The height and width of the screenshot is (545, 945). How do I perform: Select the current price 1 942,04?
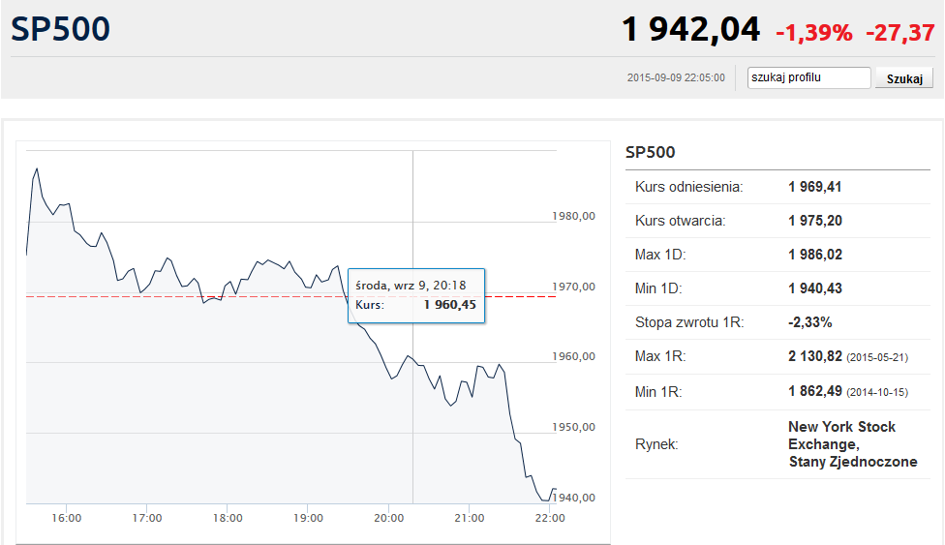(690, 30)
